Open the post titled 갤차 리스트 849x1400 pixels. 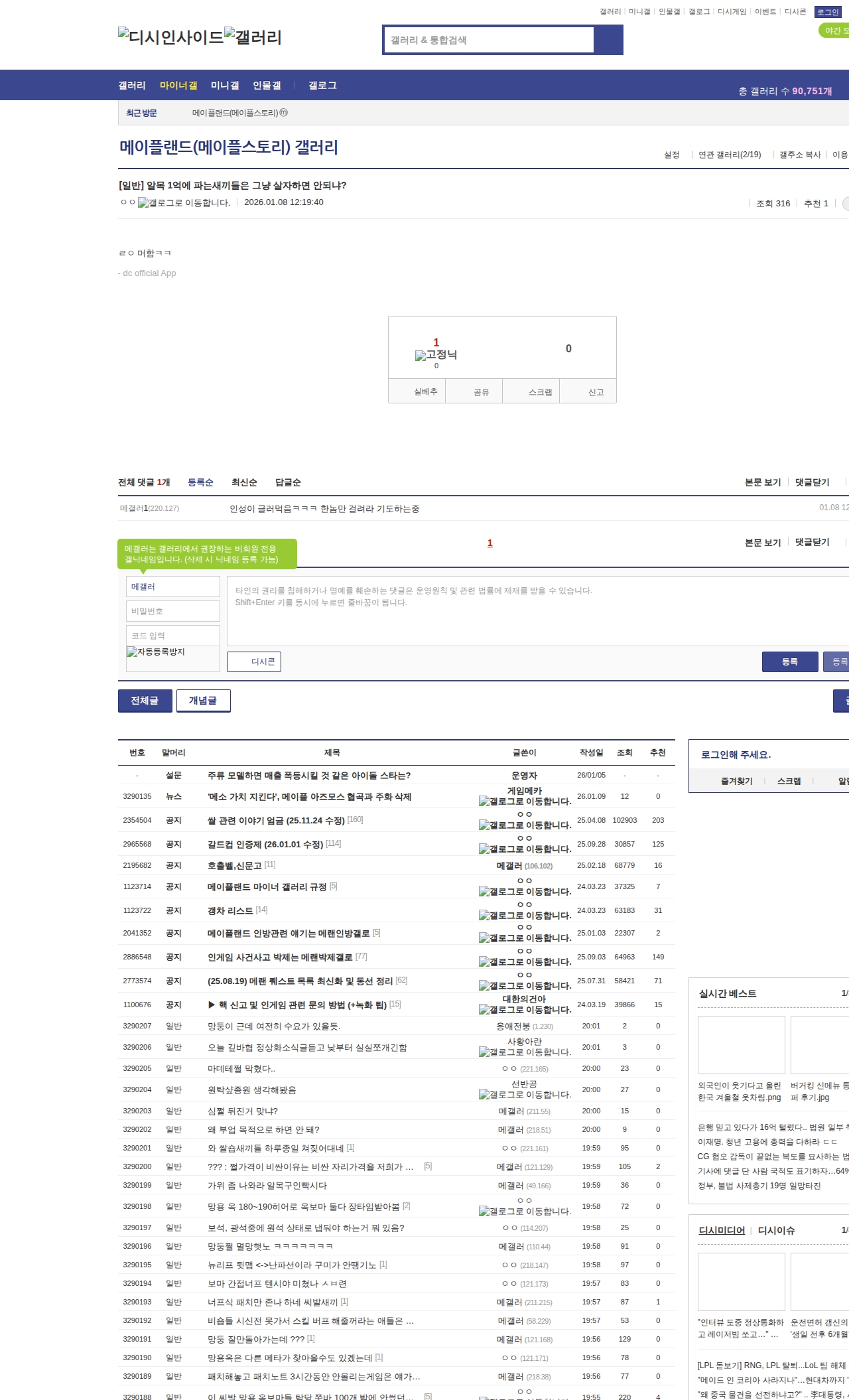(230, 910)
